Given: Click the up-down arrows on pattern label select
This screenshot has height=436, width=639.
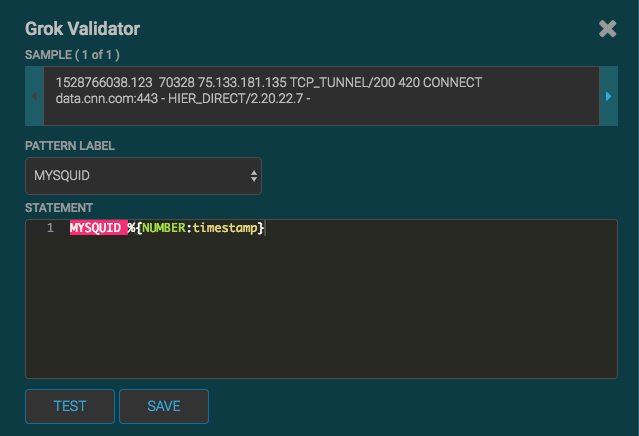Looking at the screenshot, I should tap(254, 176).
